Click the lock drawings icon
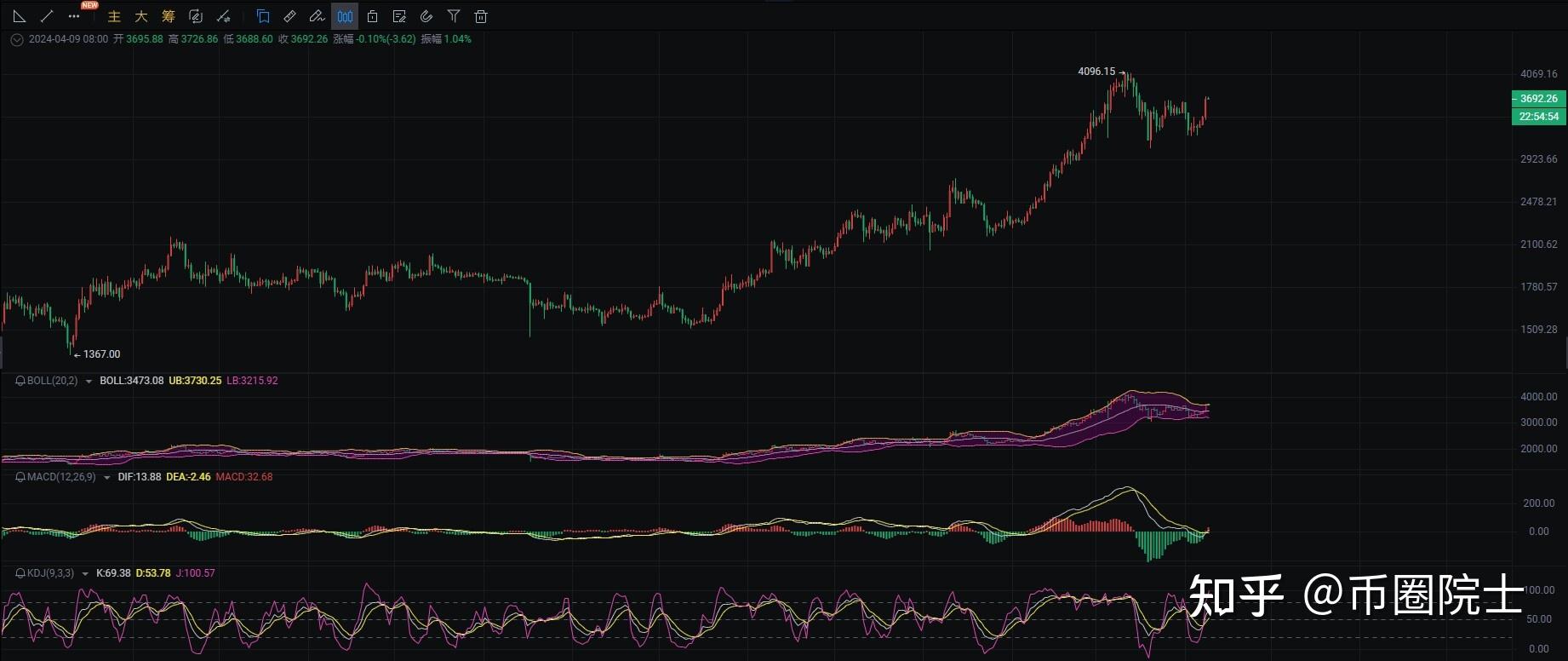Screen dimensions: 1568x661 point(372,16)
